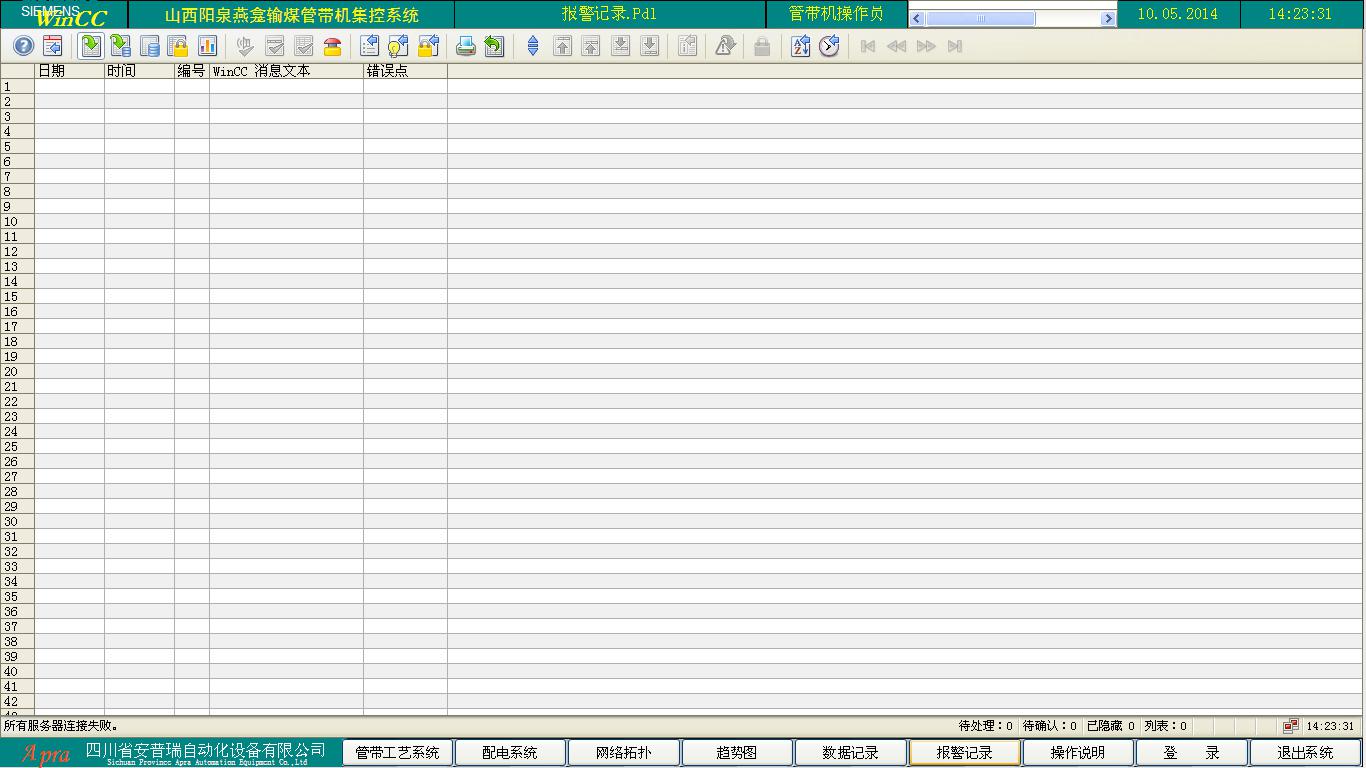1366x768 pixels.
Task: Open the time base clock dialog
Action: [x=829, y=46]
